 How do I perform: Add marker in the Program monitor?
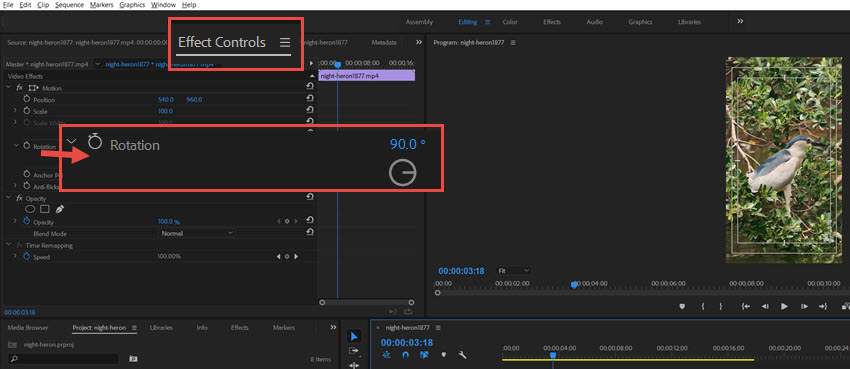tap(682, 307)
